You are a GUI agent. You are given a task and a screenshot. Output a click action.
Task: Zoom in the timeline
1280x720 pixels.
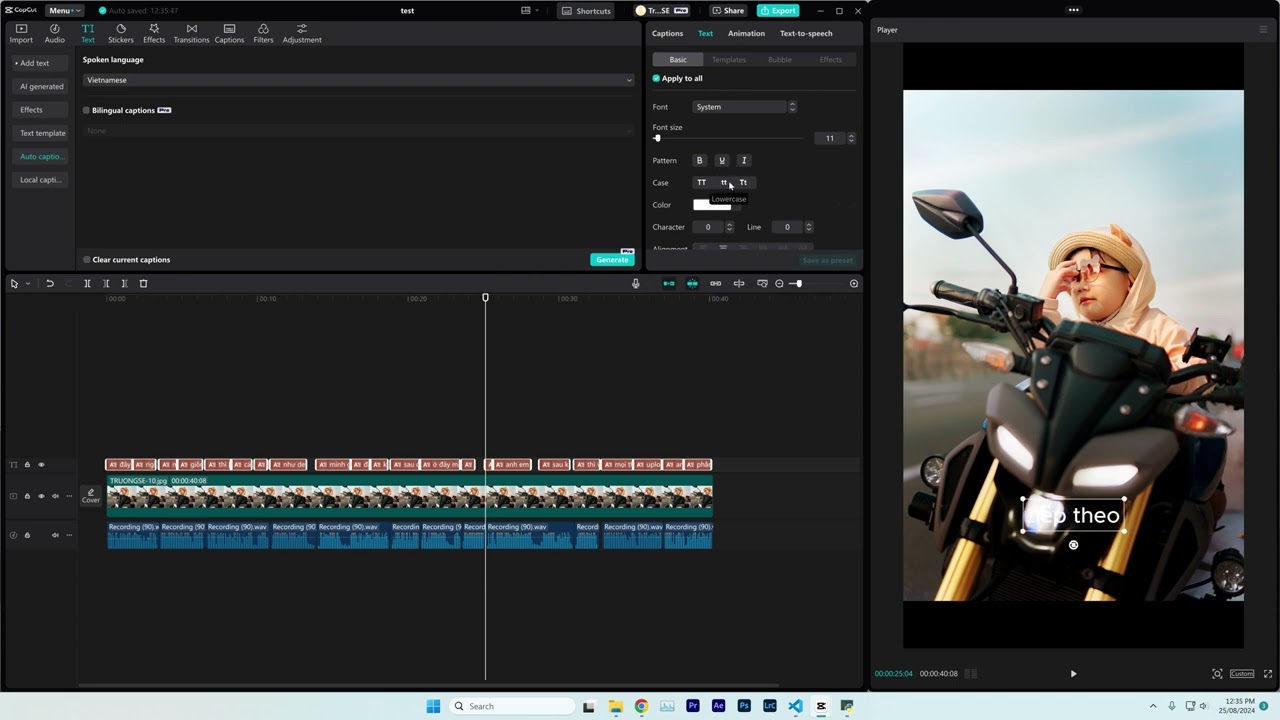tap(854, 284)
